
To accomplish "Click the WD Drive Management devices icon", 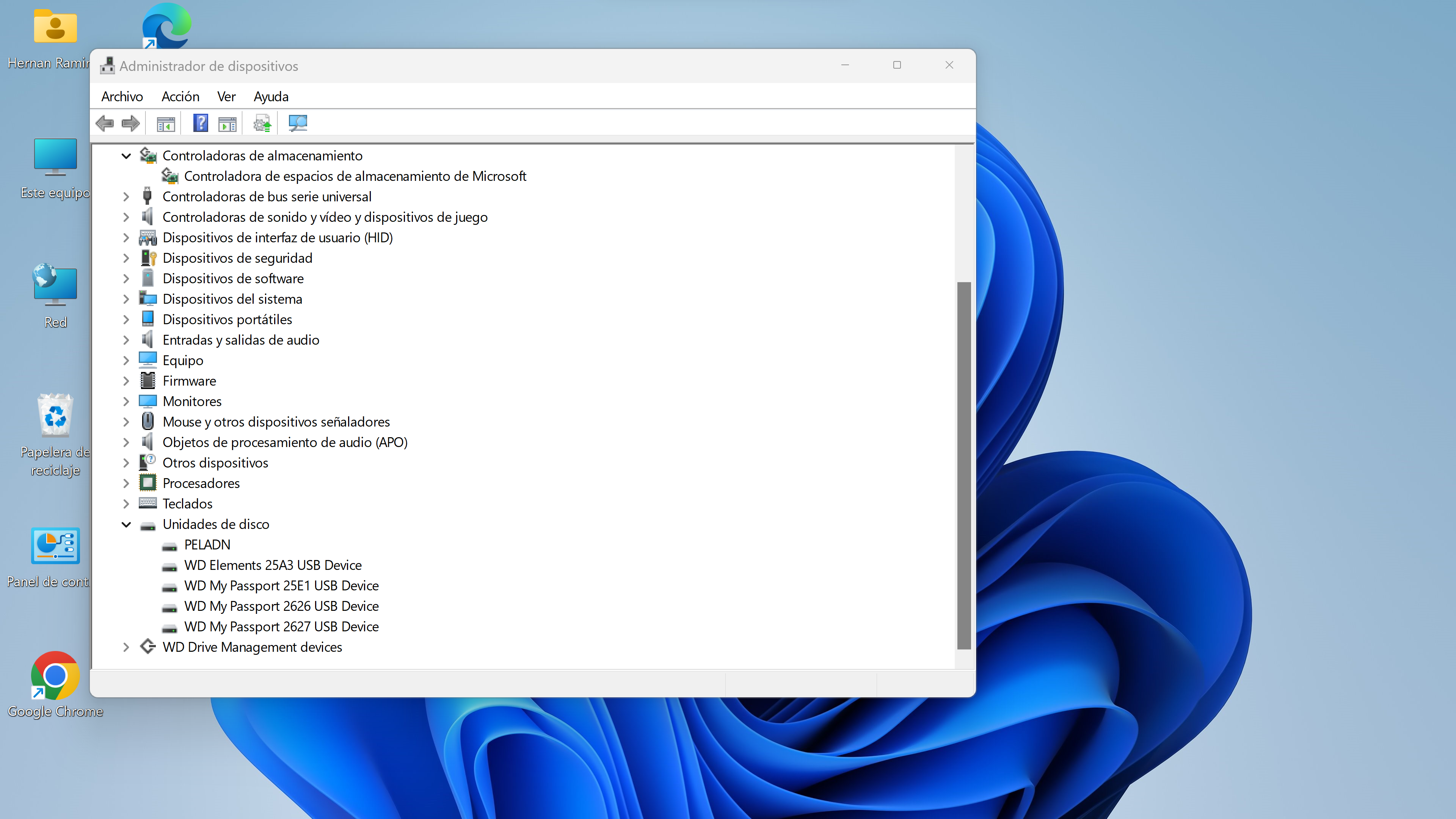I will click(148, 646).
